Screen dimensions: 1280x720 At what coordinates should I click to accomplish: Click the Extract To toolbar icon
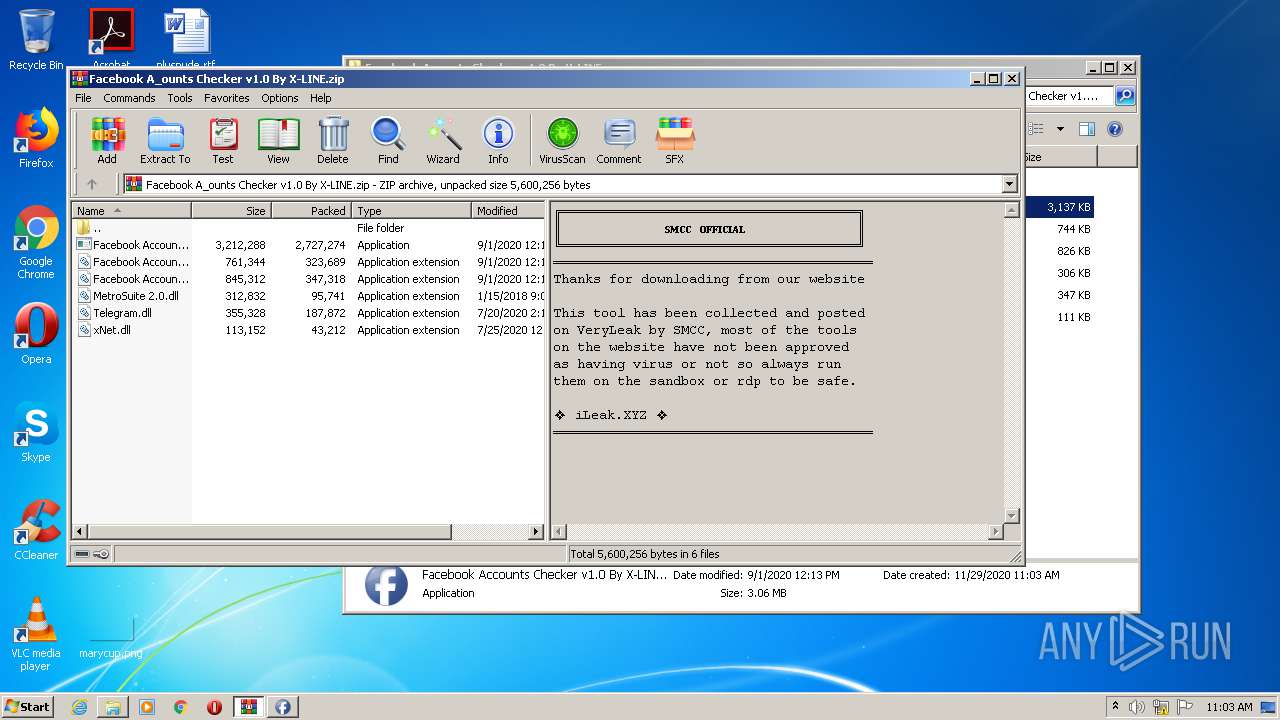click(x=165, y=141)
